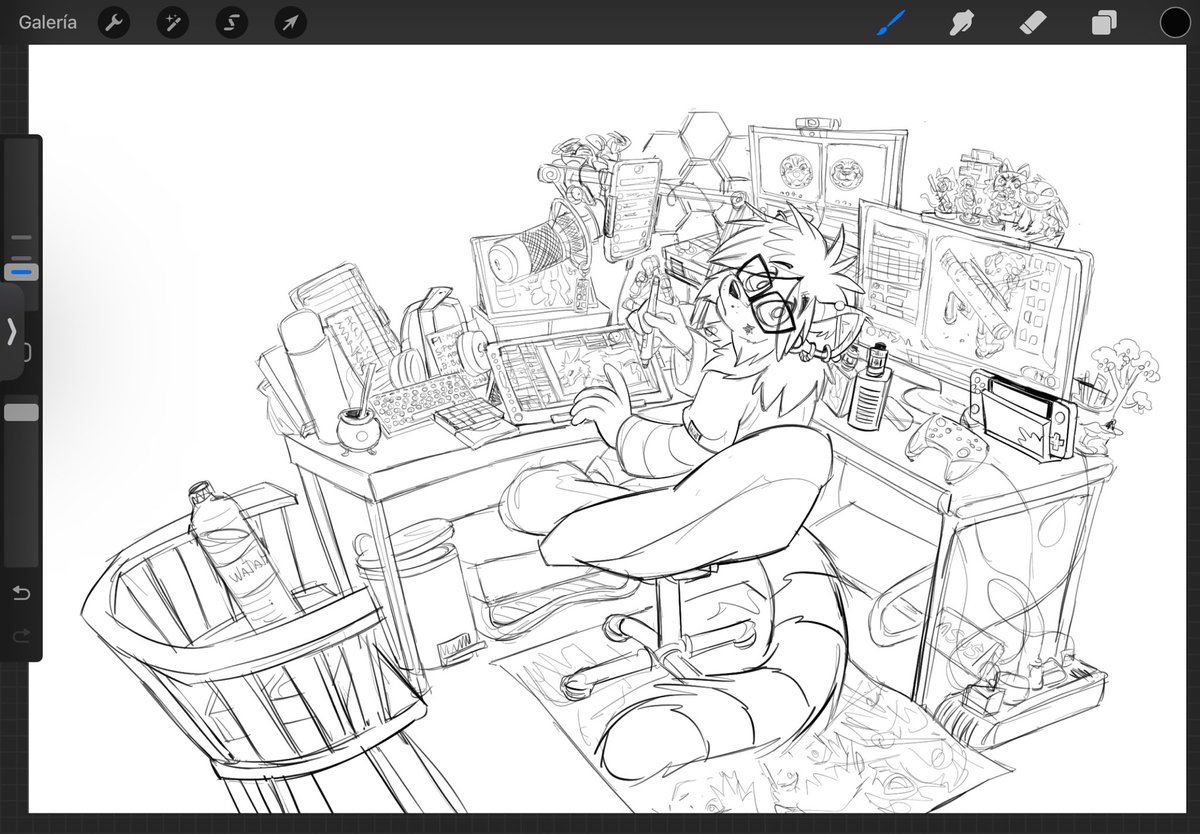
Task: Undo the last stroke
Action: [x=20, y=593]
